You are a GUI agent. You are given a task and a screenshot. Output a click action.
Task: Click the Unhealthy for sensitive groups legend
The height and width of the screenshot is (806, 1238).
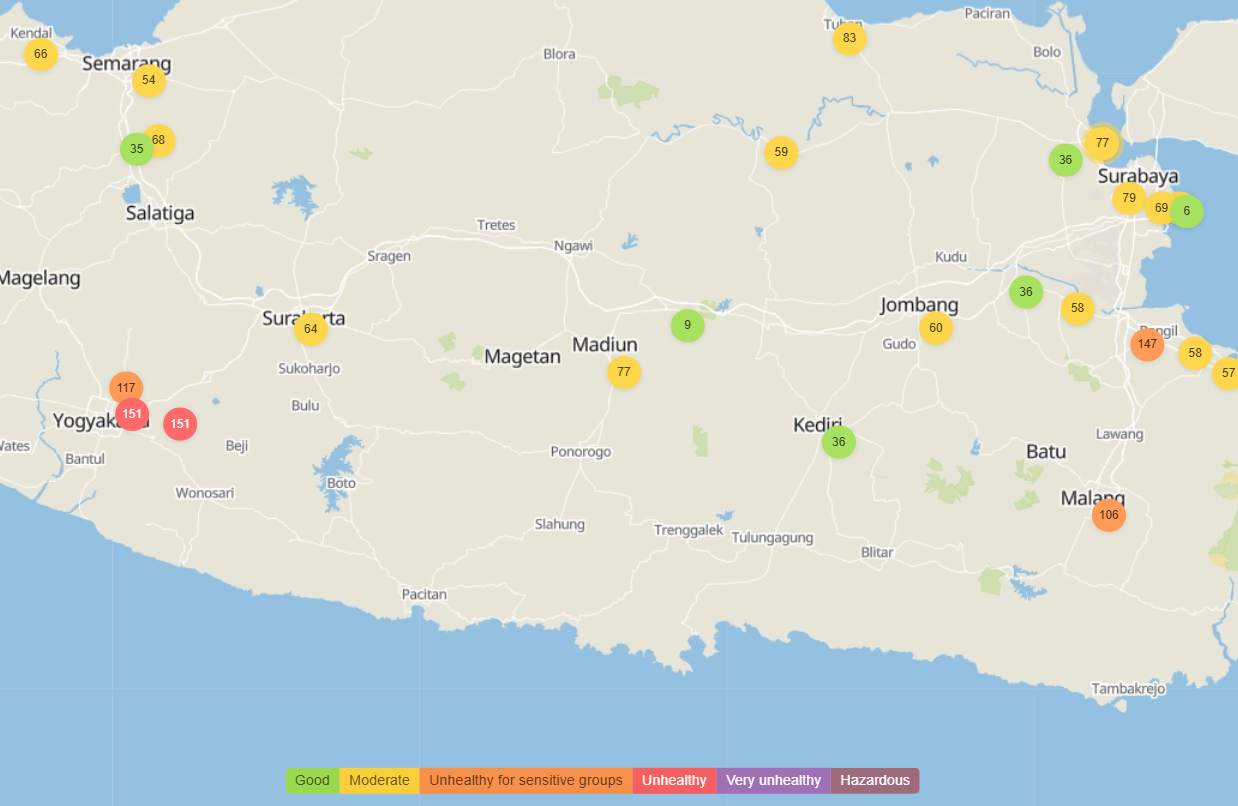525,780
